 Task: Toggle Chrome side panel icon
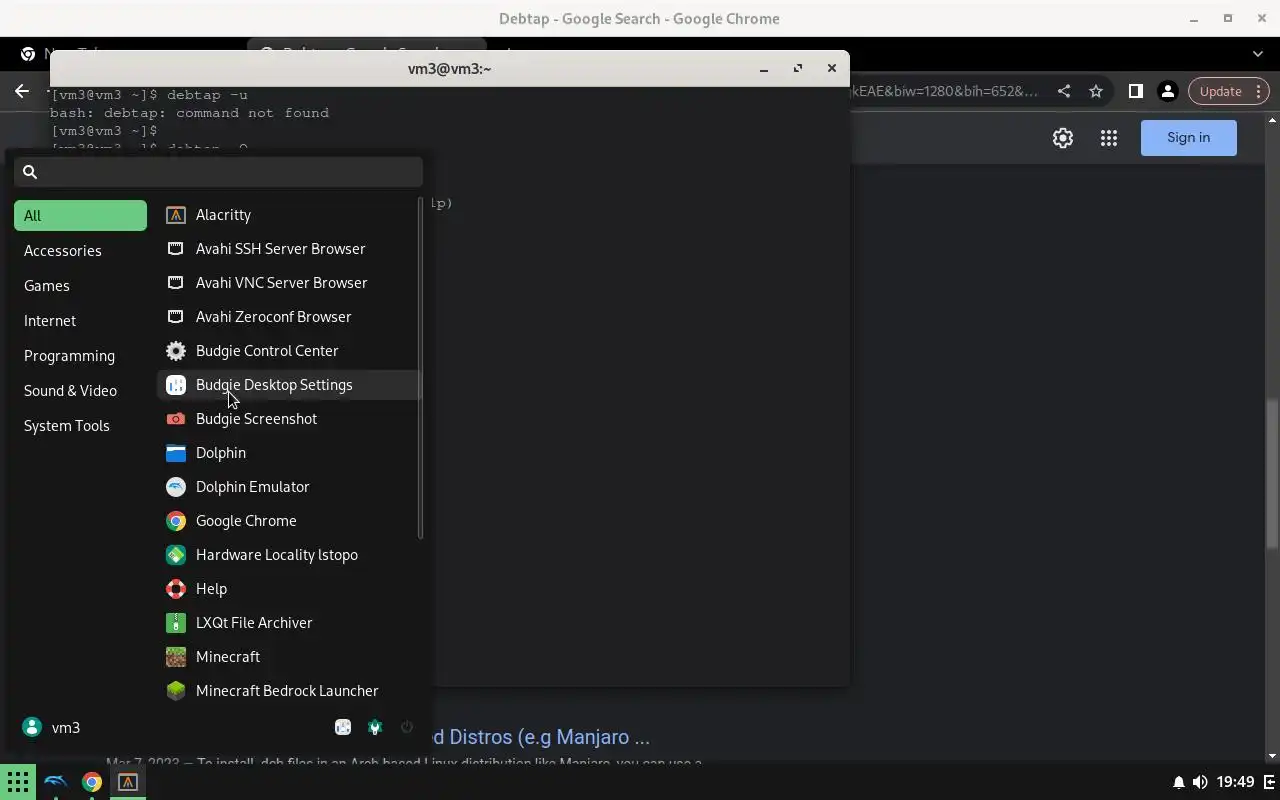(x=1135, y=91)
